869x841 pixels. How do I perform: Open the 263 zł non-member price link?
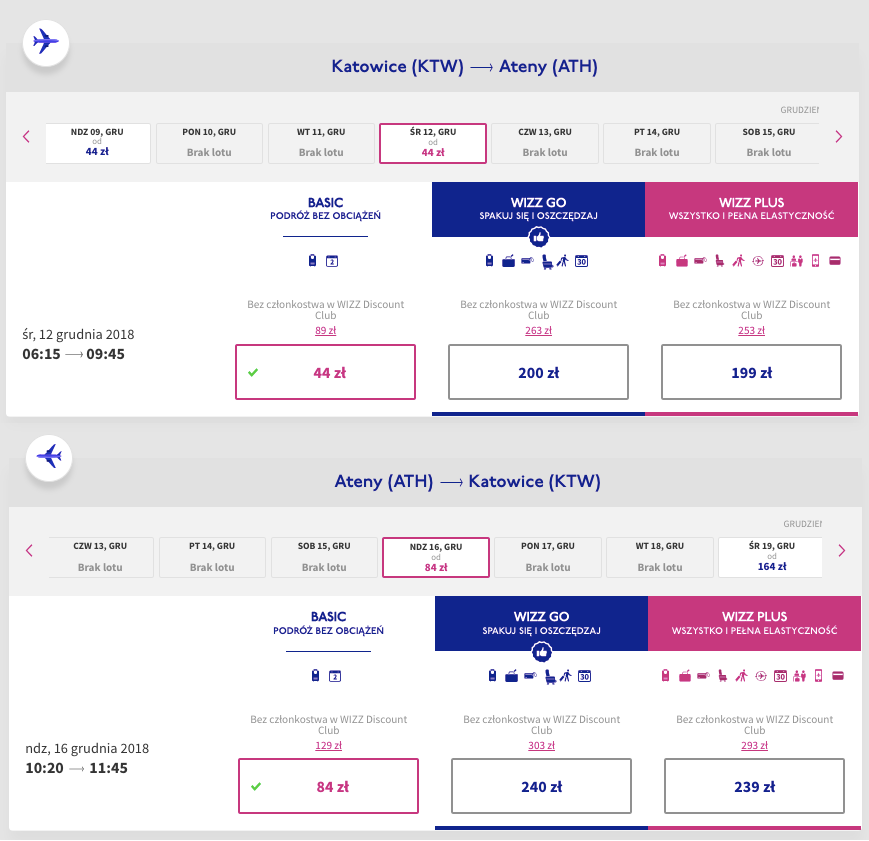pyautogui.click(x=538, y=330)
